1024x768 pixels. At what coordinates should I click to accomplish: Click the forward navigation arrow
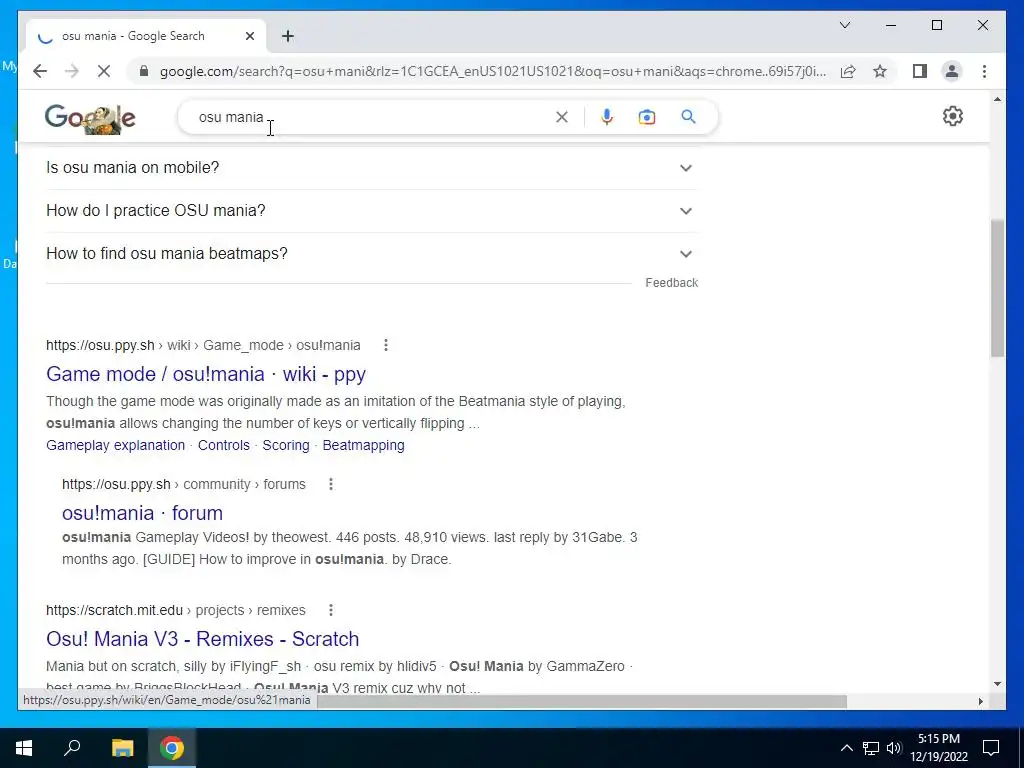click(x=72, y=71)
